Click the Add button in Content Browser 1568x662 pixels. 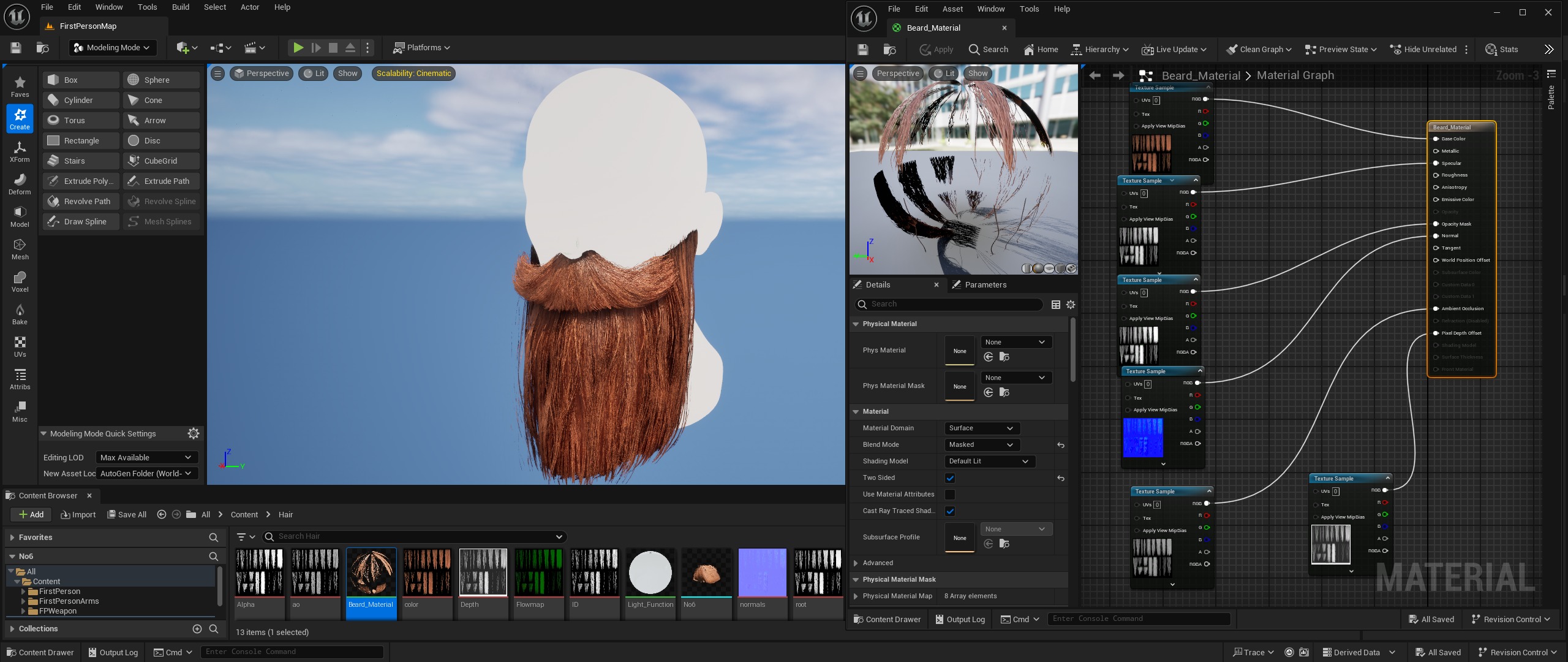point(31,514)
